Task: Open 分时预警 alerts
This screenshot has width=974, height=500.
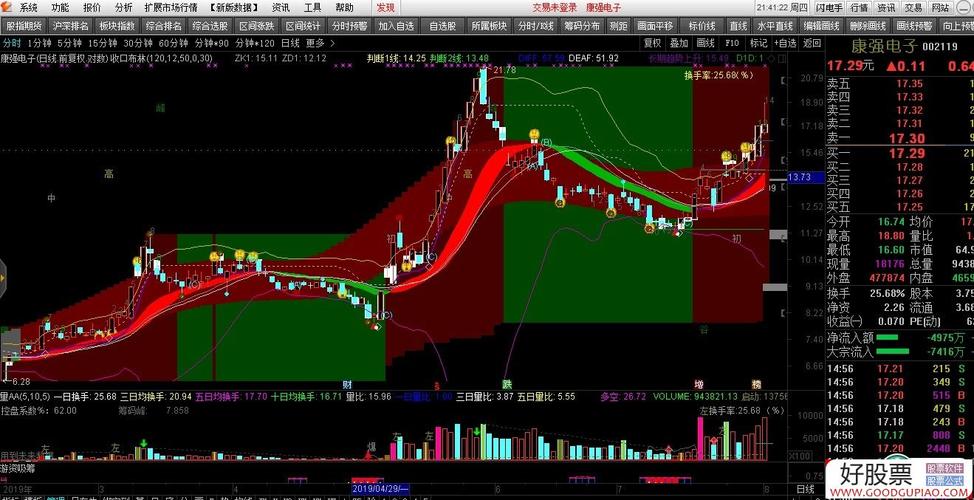Action: tap(349, 26)
